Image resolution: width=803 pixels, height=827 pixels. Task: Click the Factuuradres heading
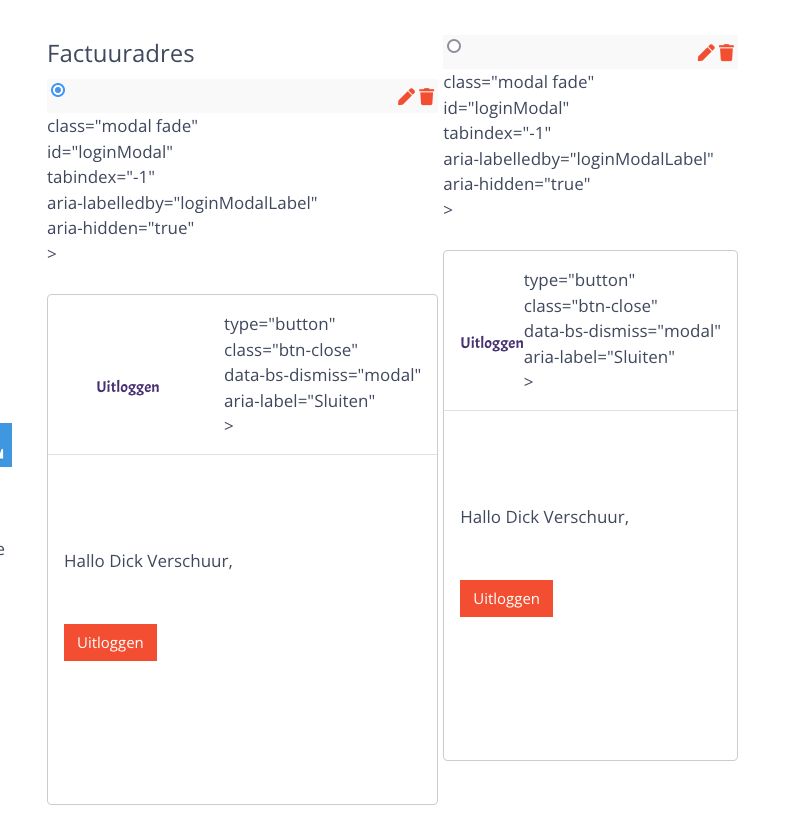click(121, 53)
